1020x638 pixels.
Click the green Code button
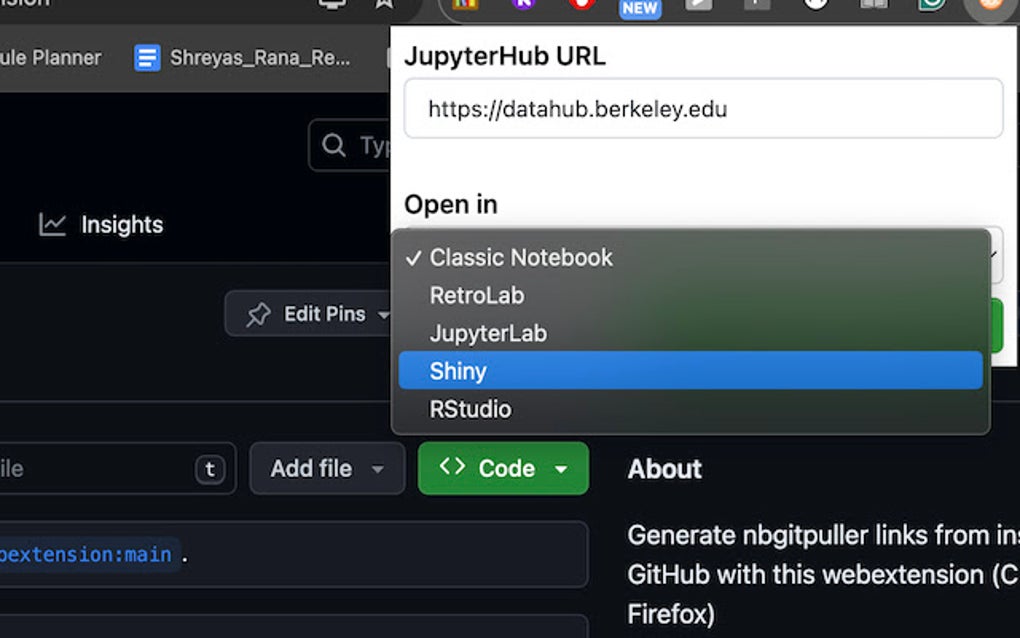495,468
